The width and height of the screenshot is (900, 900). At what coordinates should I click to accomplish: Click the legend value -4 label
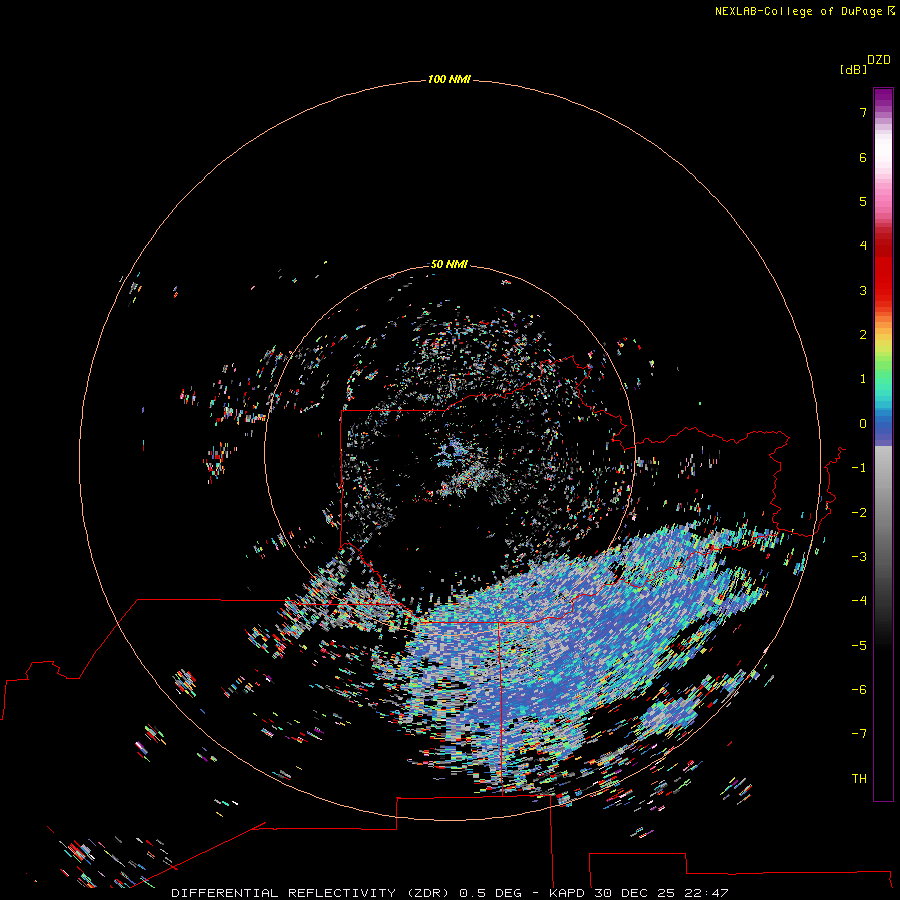859,601
